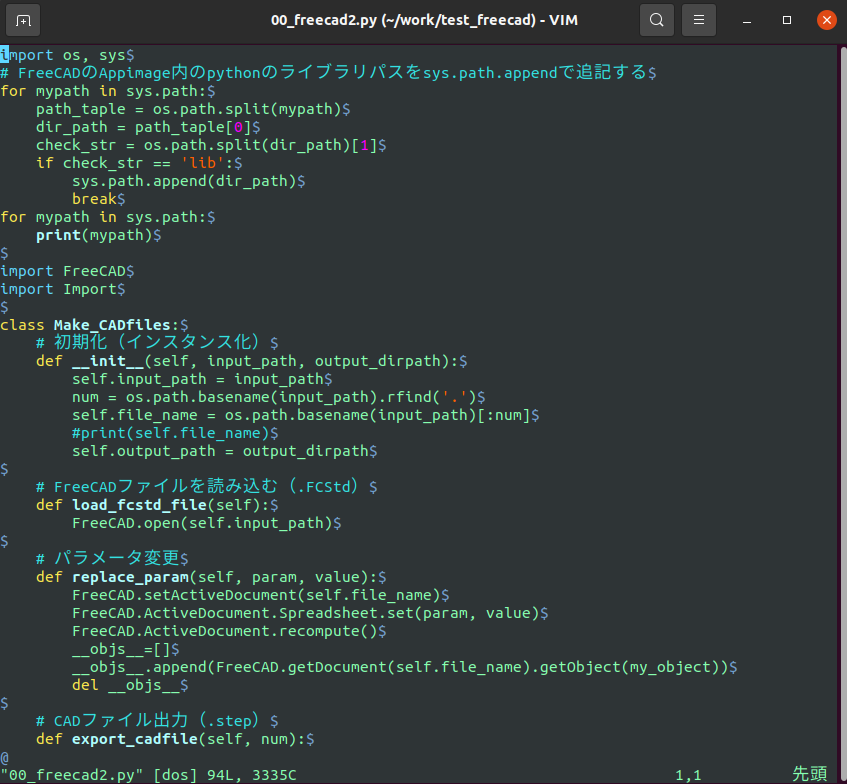Close the VIM terminal window
Screen dimensions: 847x784
coord(826,21)
